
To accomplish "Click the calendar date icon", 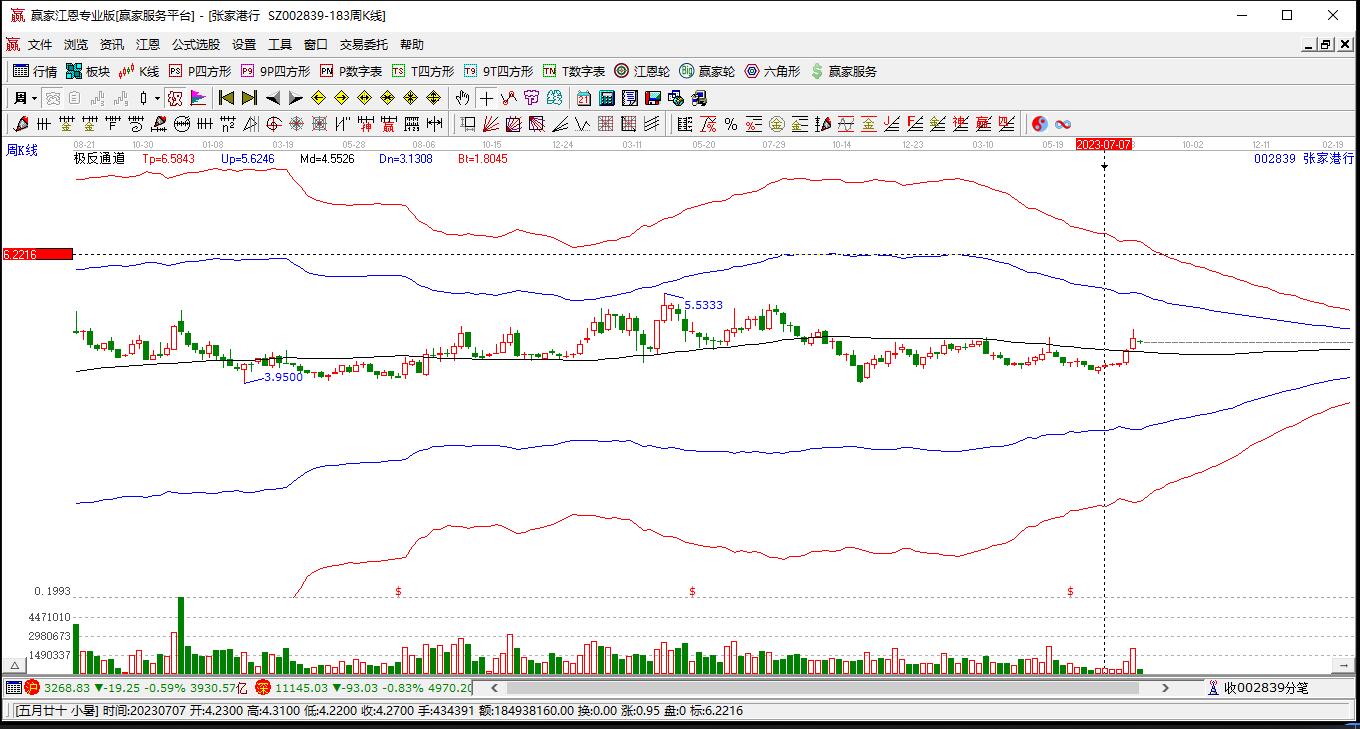I will (584, 98).
